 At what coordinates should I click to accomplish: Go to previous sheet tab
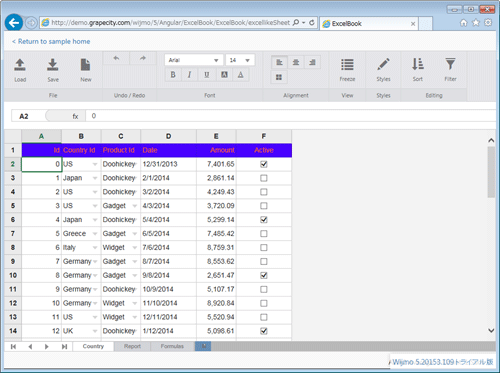click(30, 347)
